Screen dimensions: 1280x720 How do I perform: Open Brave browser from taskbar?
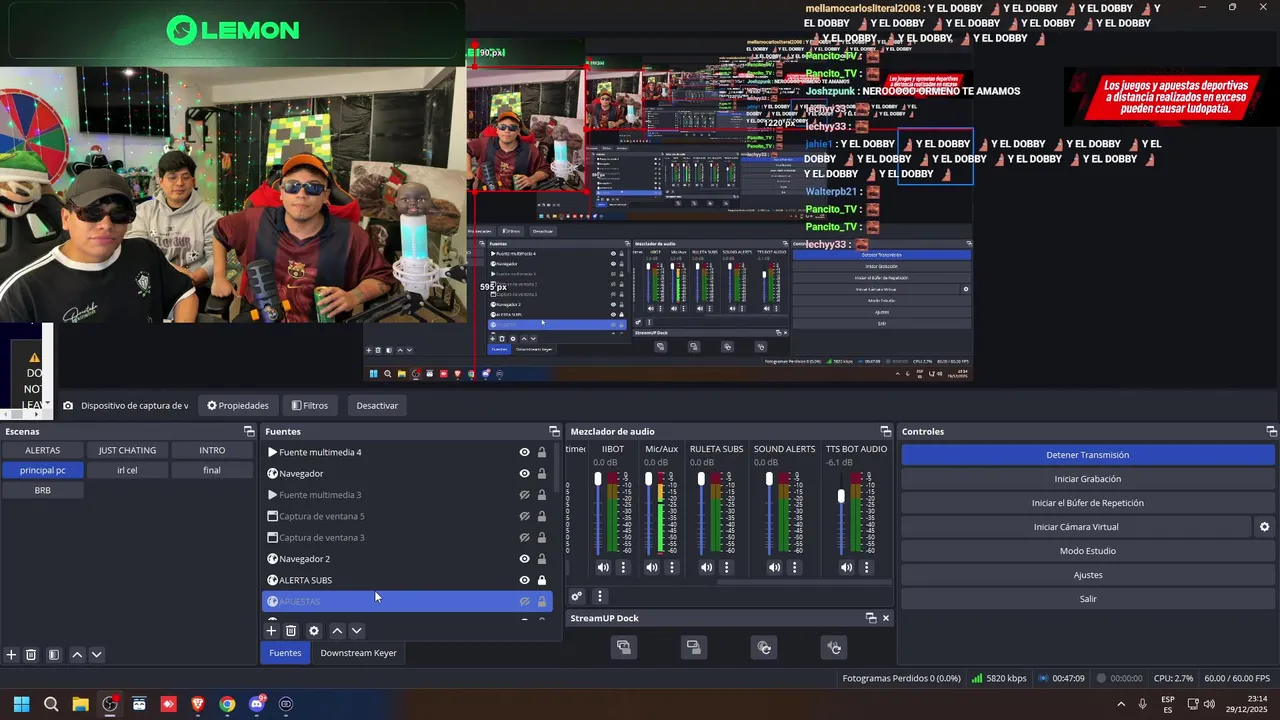pyautogui.click(x=198, y=704)
